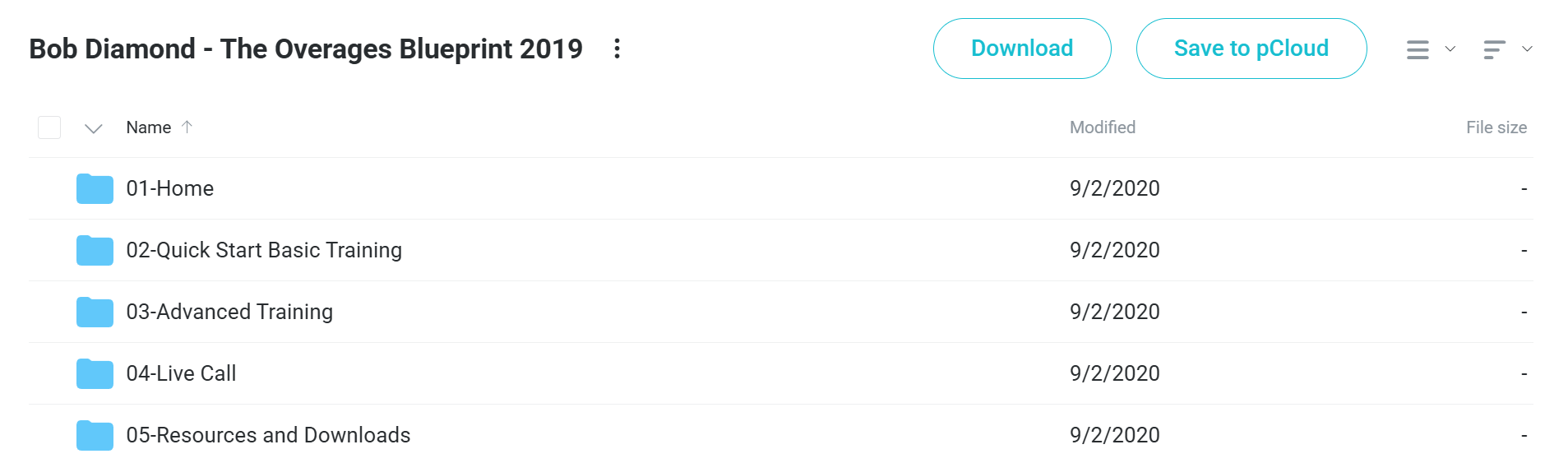Open the 03-Advanced Training folder name
This screenshot has height=463, width=1568.
[229, 312]
